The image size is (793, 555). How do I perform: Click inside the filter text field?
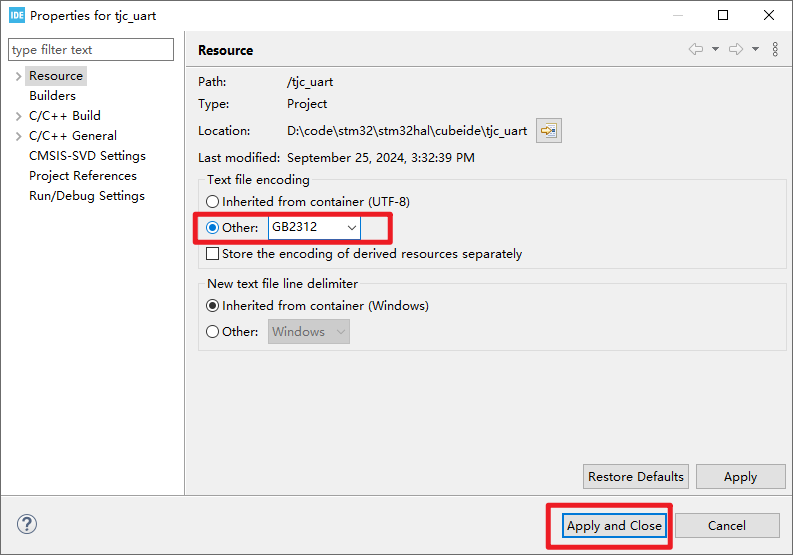pos(90,50)
